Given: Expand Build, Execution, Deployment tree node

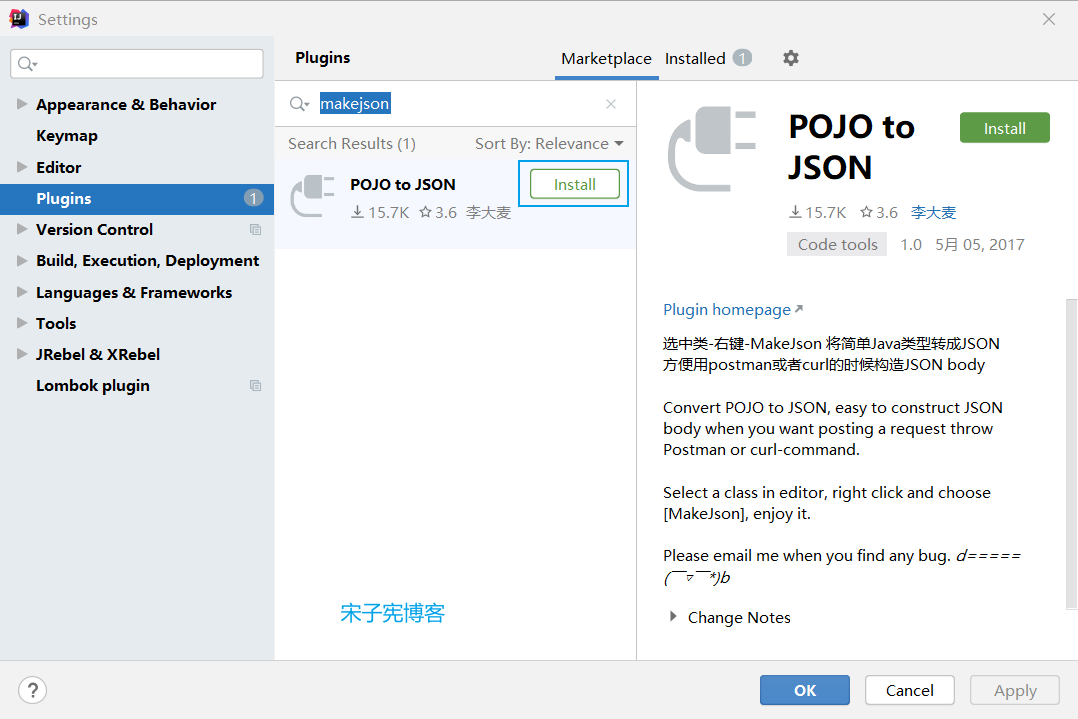Looking at the screenshot, I should pyautogui.click(x=22, y=261).
